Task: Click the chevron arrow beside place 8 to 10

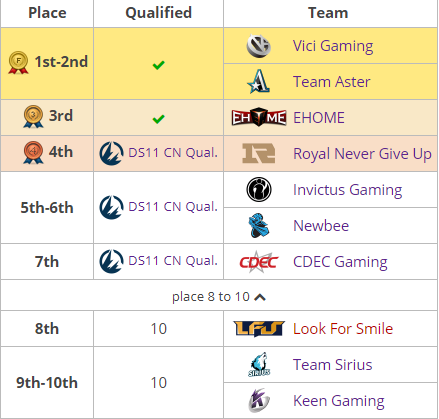Action: [260, 297]
